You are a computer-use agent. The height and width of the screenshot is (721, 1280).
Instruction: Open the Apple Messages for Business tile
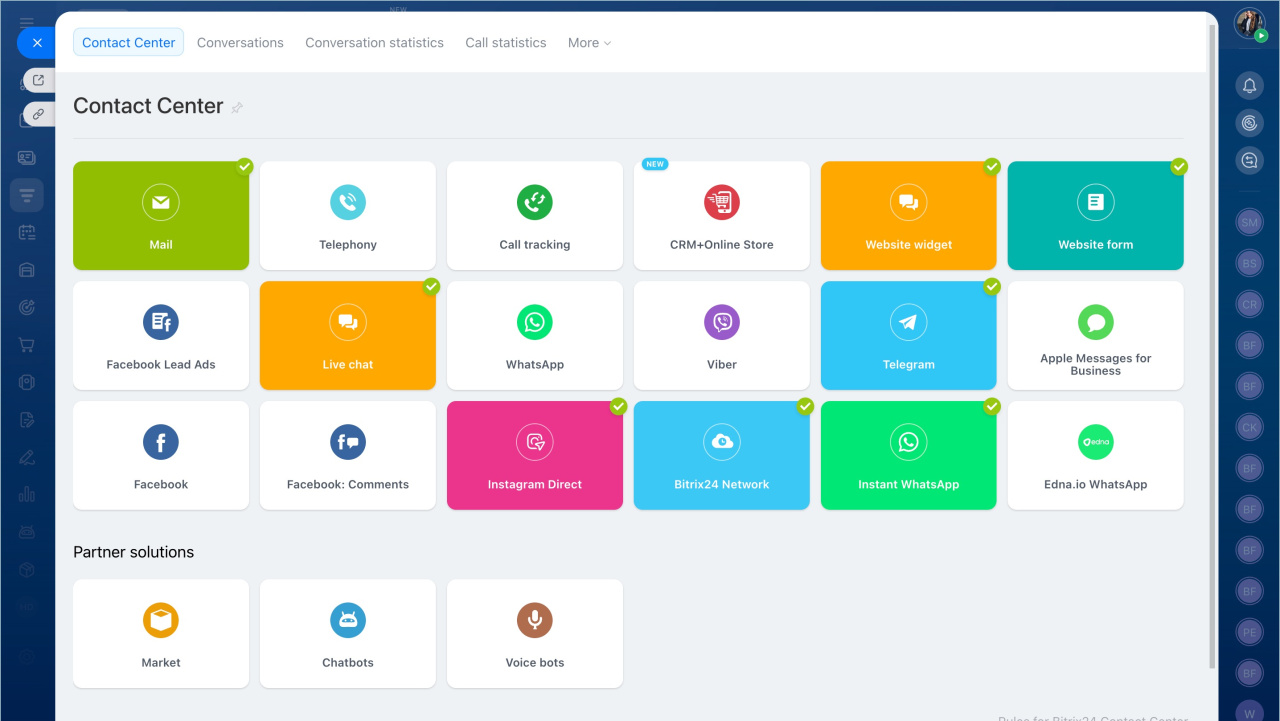coord(1095,336)
